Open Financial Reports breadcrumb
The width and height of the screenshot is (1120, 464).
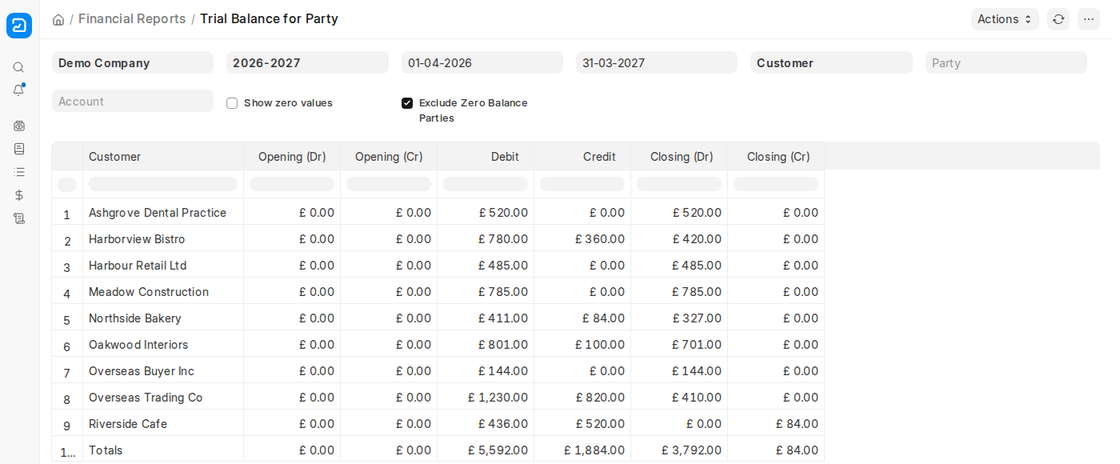132,19
